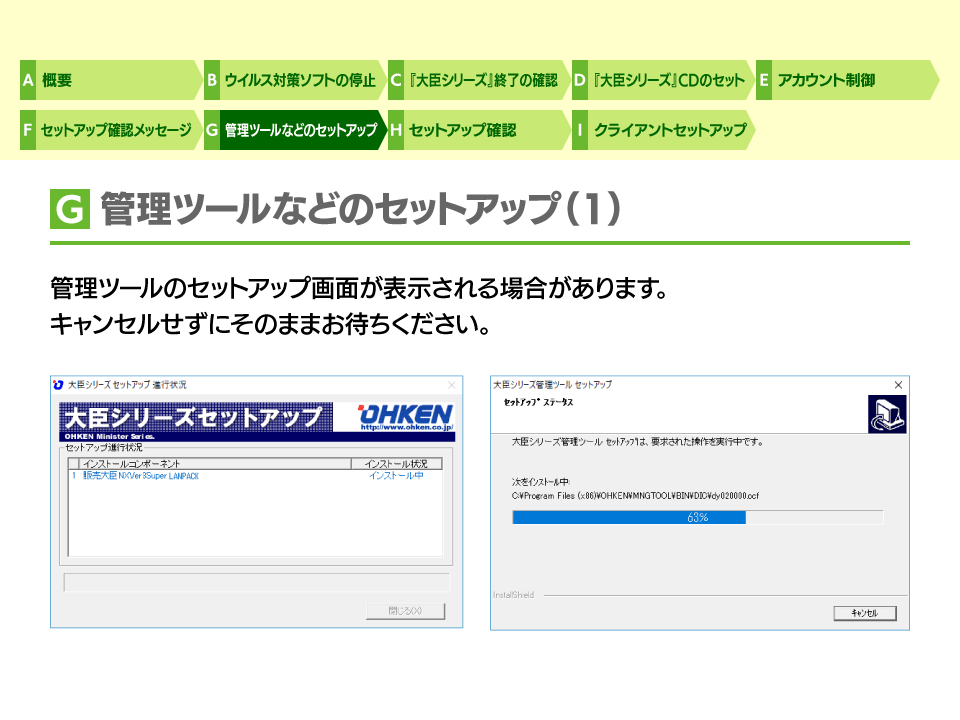The width and height of the screenshot is (960, 720).
Task: Click the InstallShield computer icon
Action: [887, 414]
